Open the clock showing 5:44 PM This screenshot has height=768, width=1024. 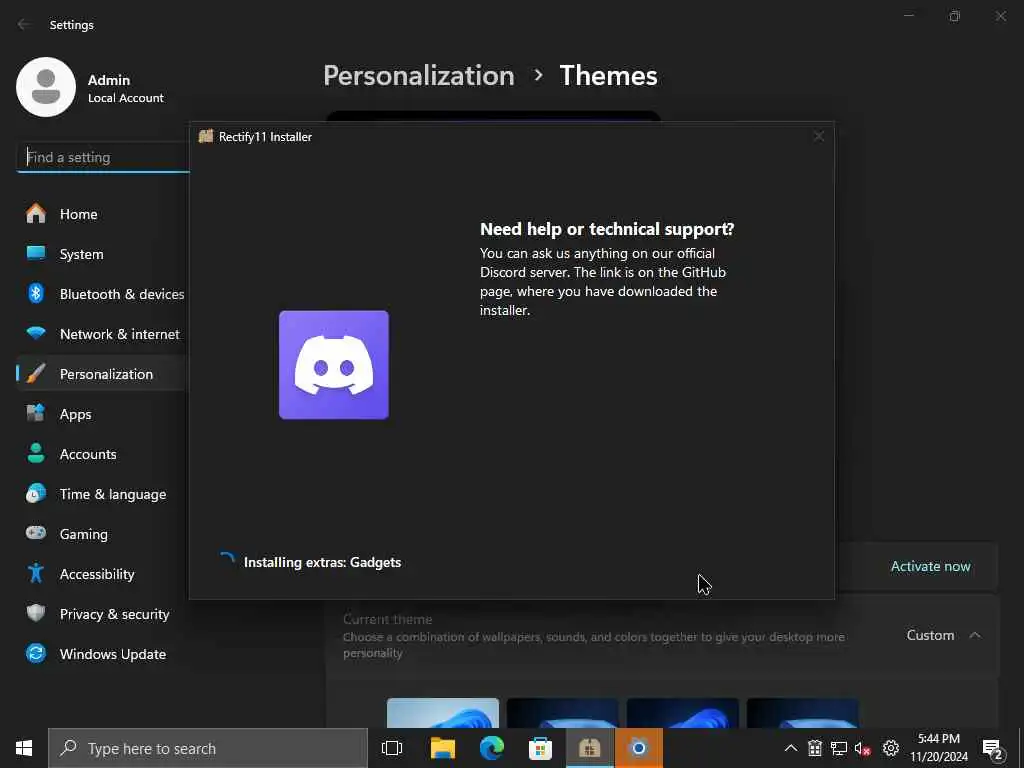pos(938,748)
